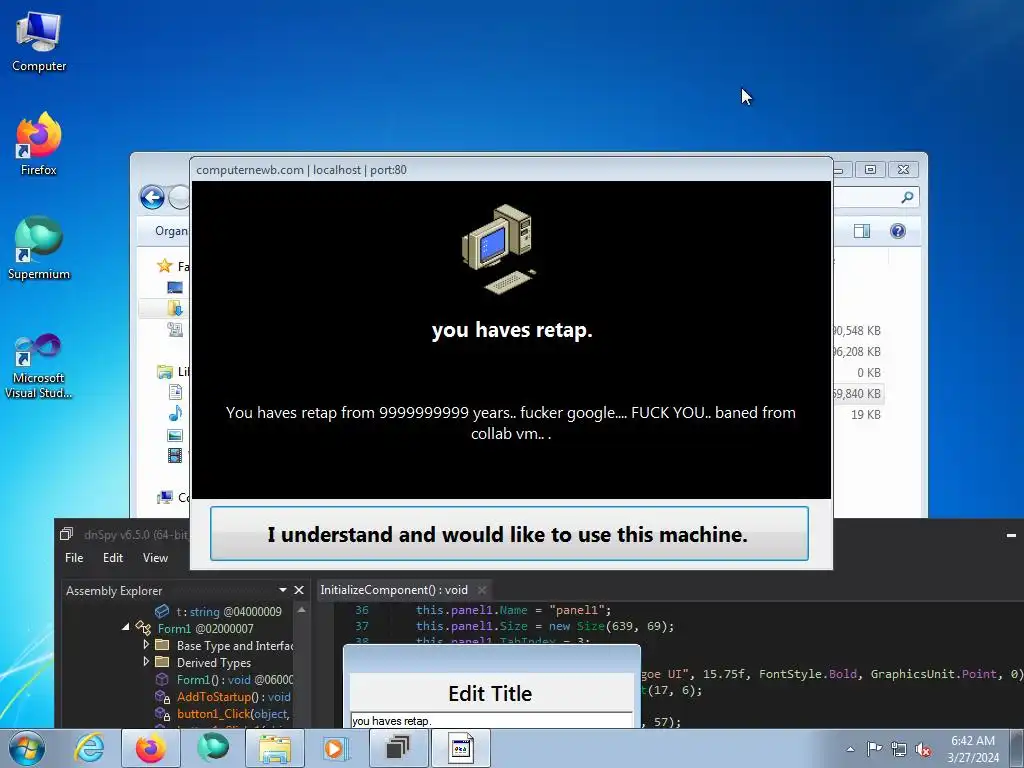
Task: Select the Supermium desktop shortcut
Action: coord(39,248)
